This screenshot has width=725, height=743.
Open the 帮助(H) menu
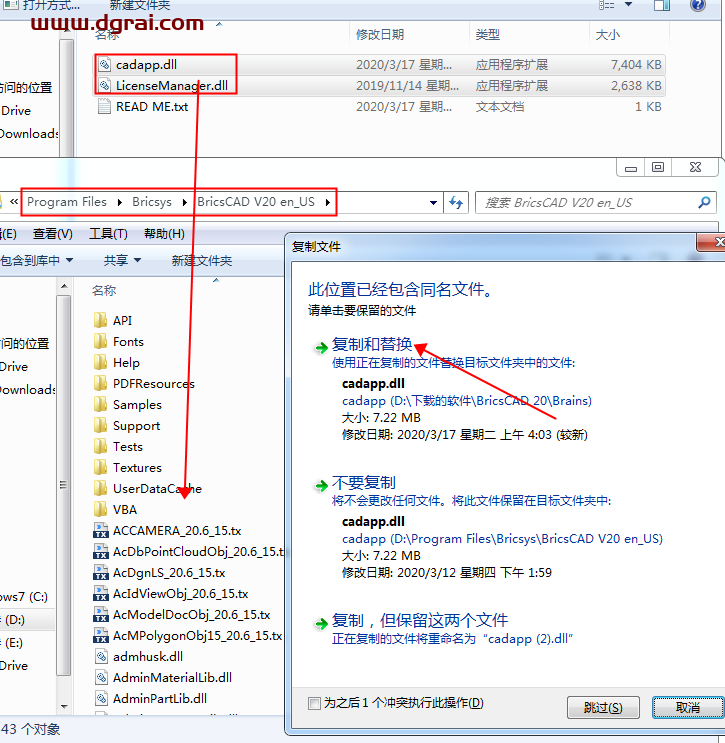164,234
